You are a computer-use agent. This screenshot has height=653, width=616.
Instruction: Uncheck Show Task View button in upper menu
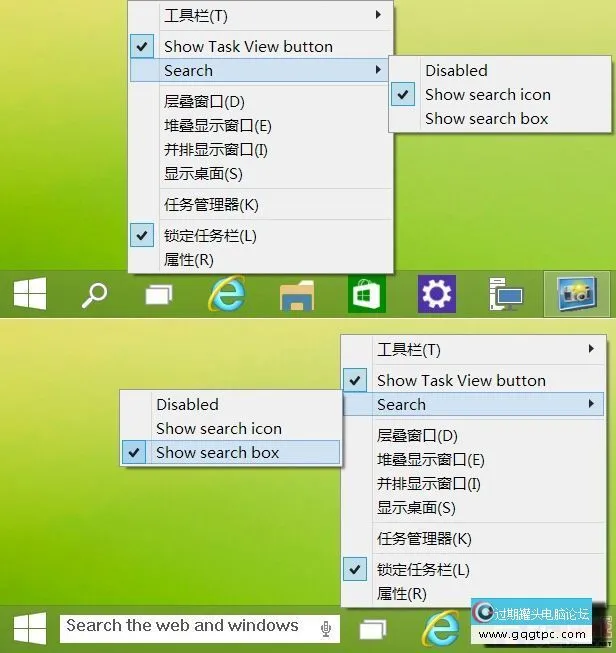tap(248, 46)
